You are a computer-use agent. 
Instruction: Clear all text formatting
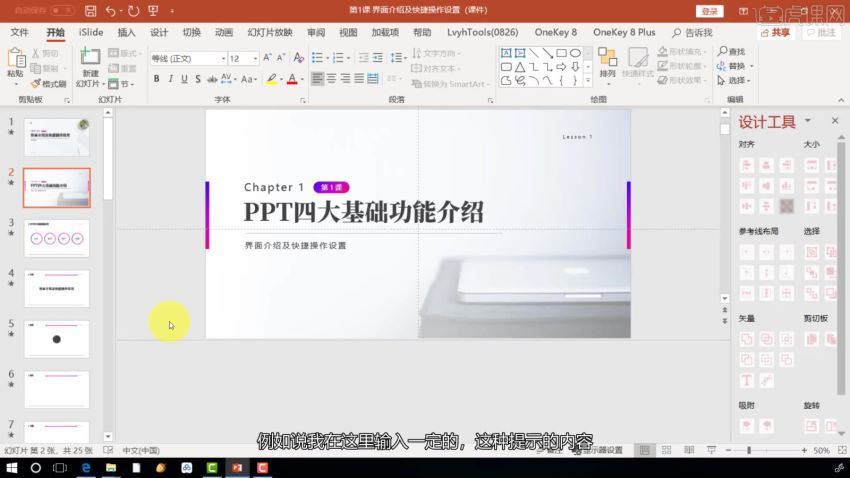(x=298, y=57)
